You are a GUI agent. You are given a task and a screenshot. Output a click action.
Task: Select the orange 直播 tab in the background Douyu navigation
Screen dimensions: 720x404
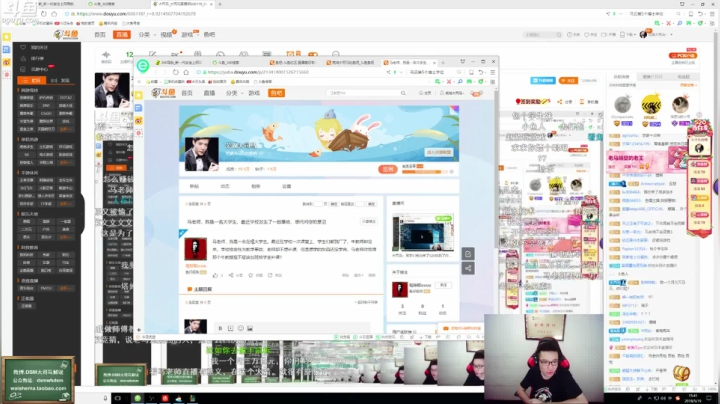click(x=122, y=34)
